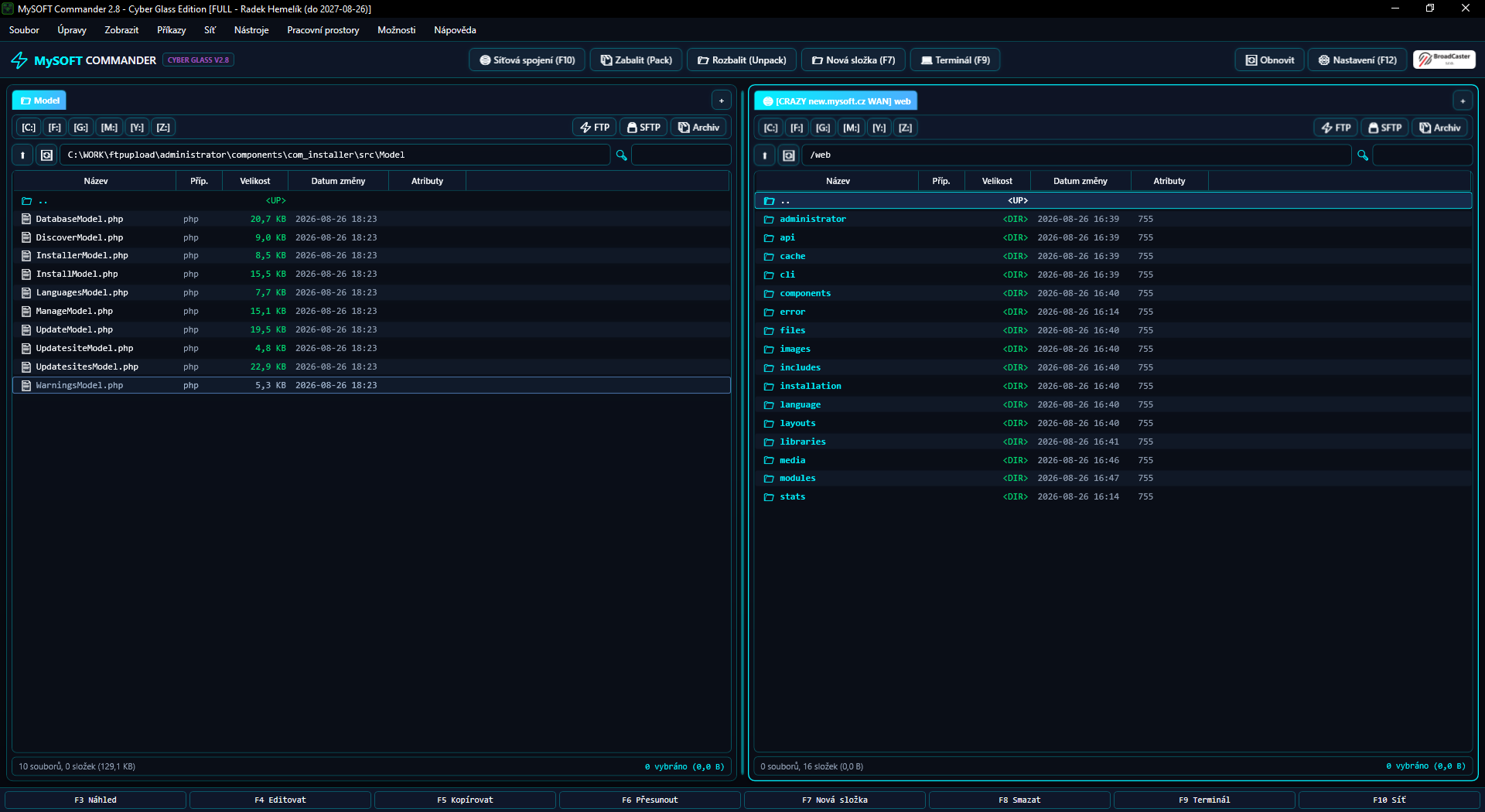Click Zabalit (Pack) button
The width and height of the screenshot is (1485, 812).
pyautogui.click(x=637, y=60)
